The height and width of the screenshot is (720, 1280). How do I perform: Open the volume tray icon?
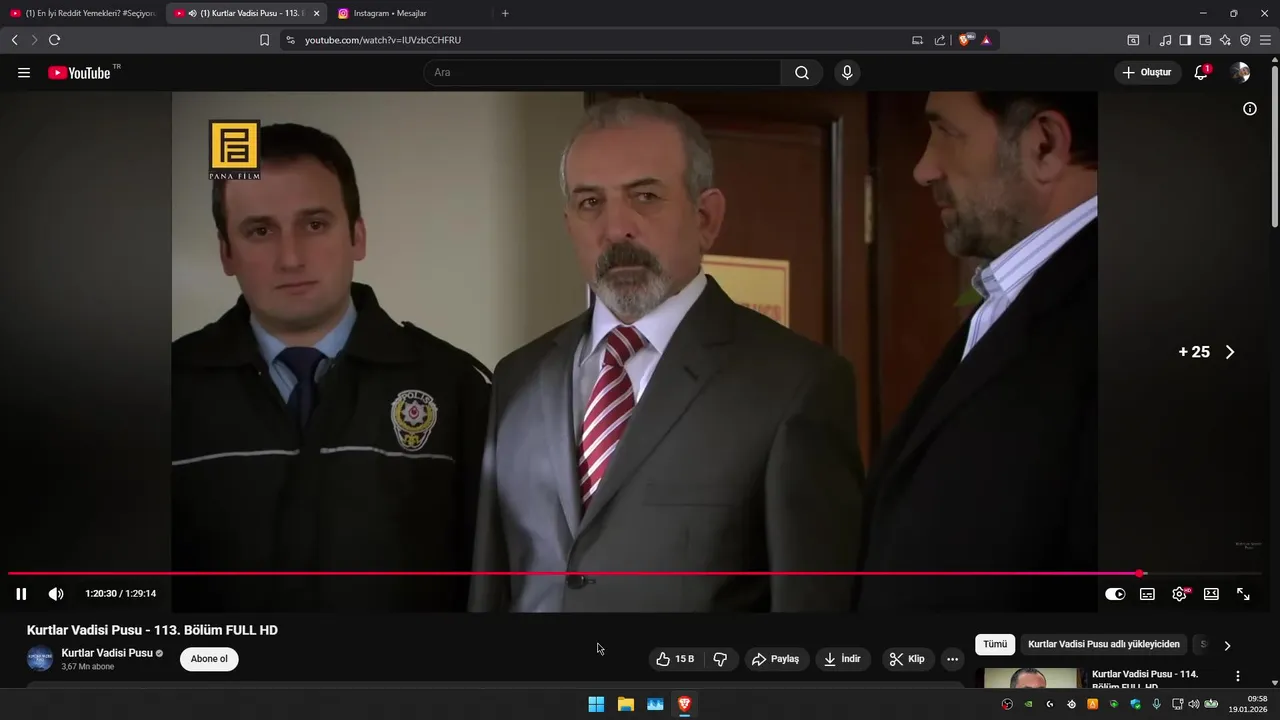(1193, 704)
